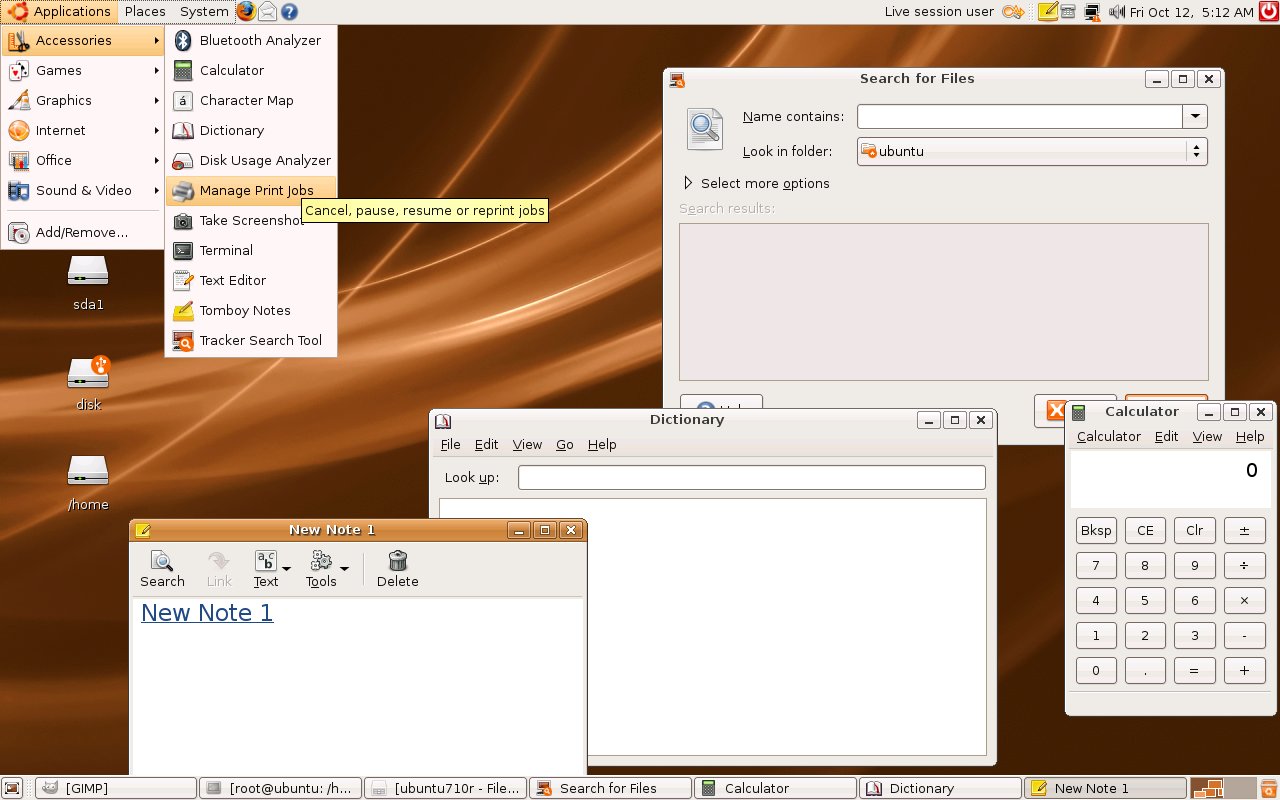Select the disk icon on the desktop

[88, 382]
